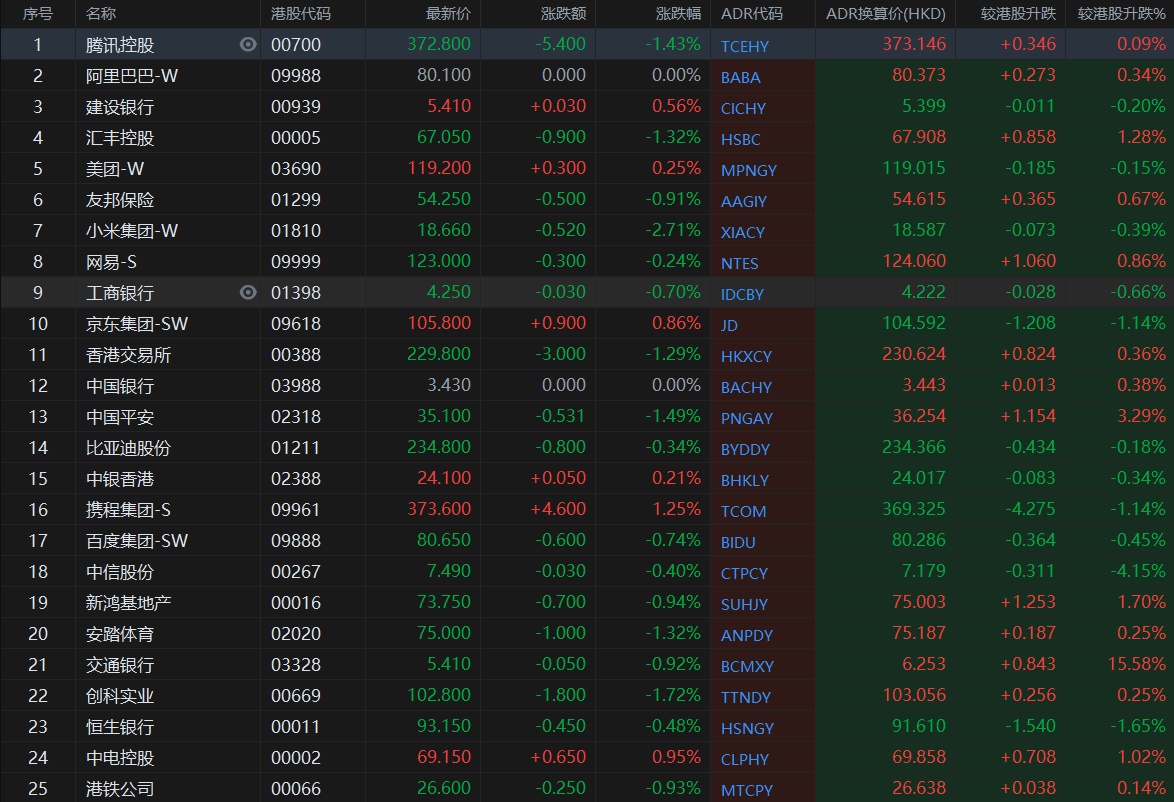Select 交通银行 stock name
This screenshot has width=1174, height=802.
tap(120, 665)
